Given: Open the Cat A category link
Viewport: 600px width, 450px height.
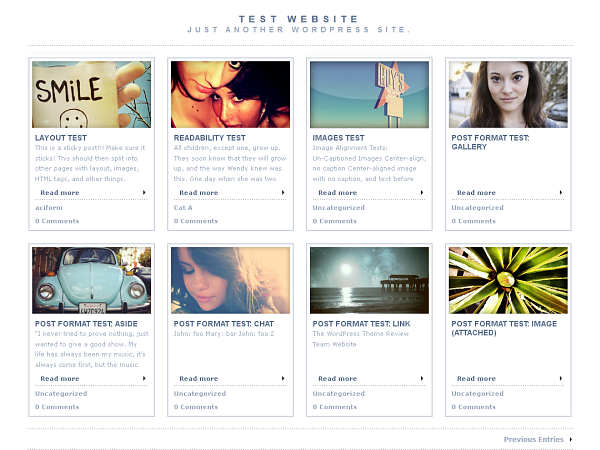Looking at the screenshot, I should [183, 208].
